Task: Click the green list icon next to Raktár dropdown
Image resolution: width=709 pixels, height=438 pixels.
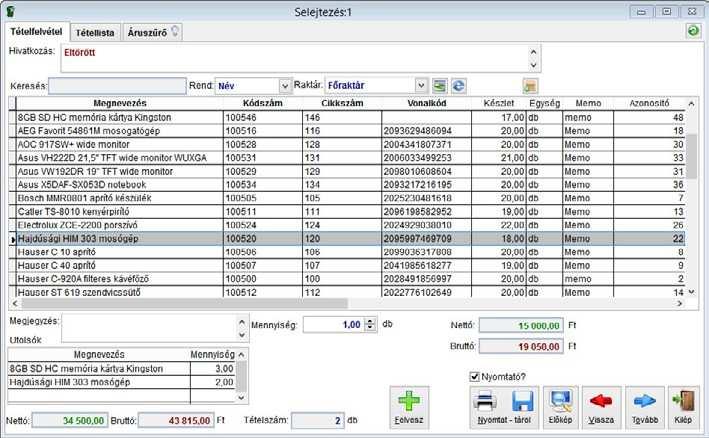Action: click(x=439, y=85)
